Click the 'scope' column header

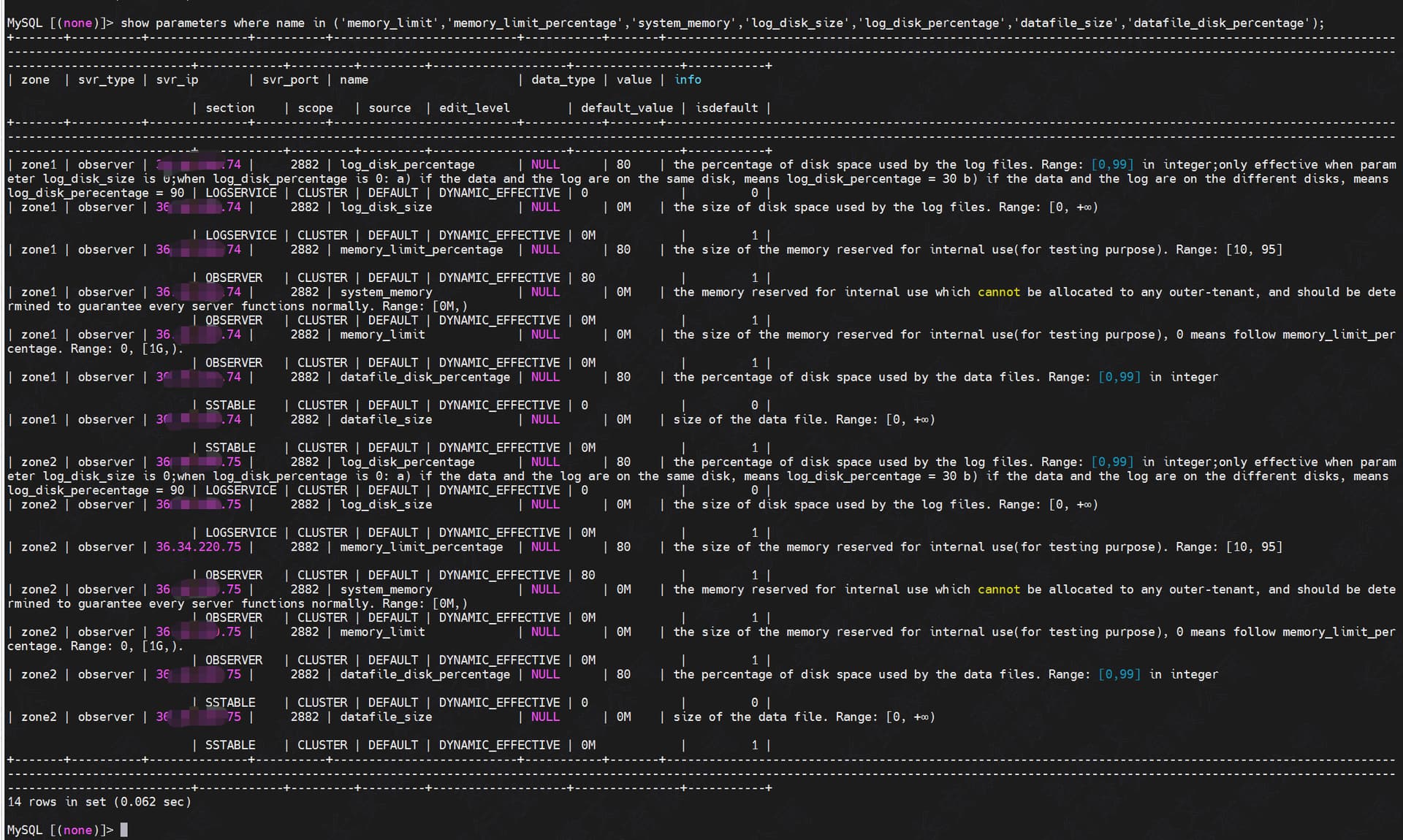[315, 108]
